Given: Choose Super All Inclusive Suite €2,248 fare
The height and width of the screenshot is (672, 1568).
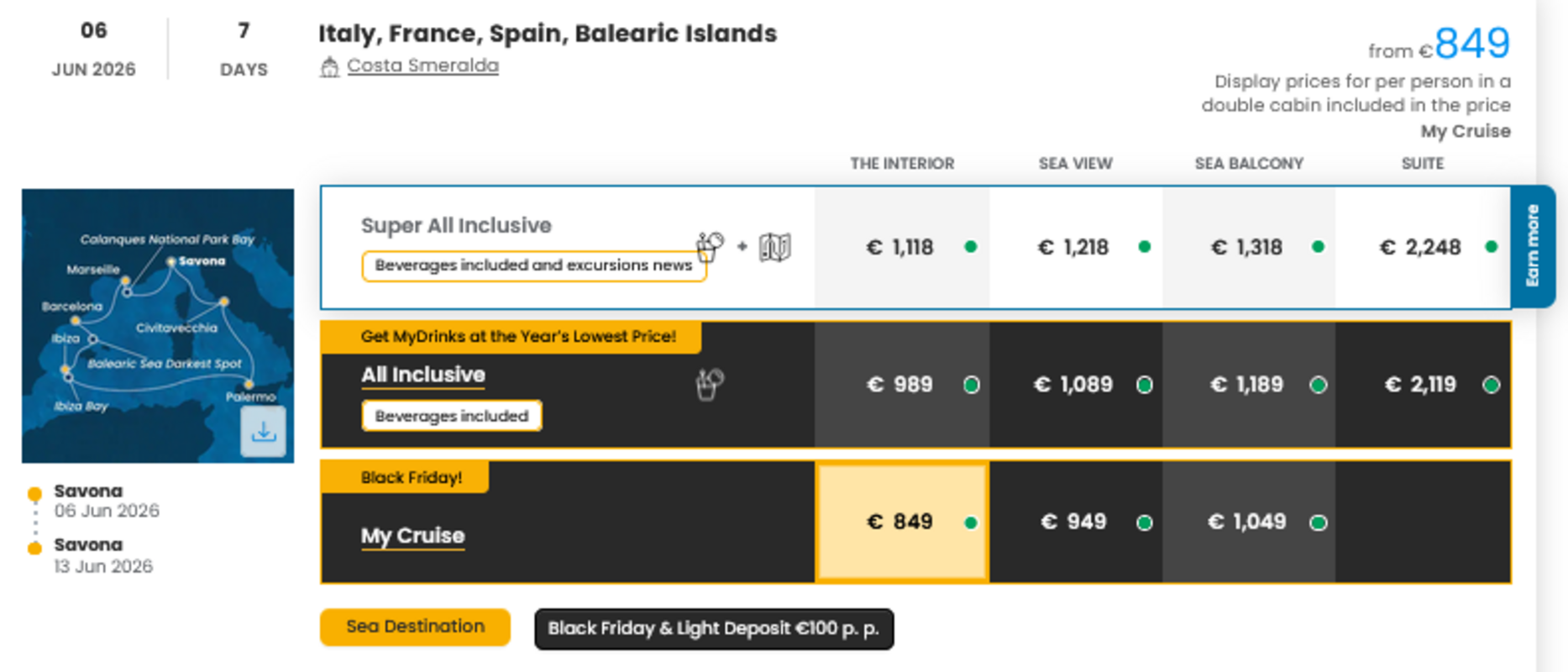Looking at the screenshot, I should tap(1422, 247).
